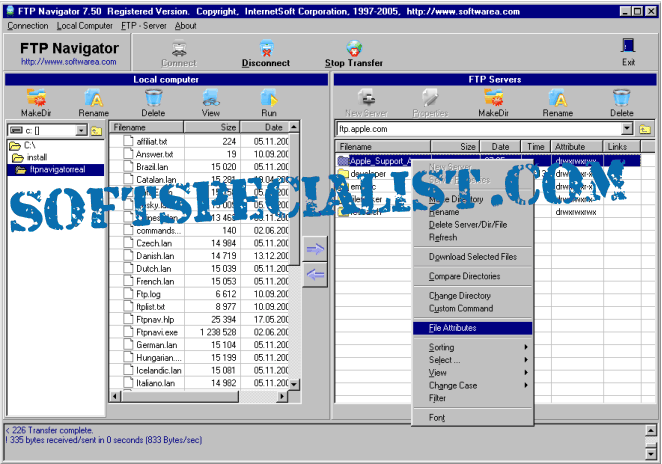Viewport: 662px width, 464px height.
Task: Click Delete icon in FTP Servers panel
Action: 621,97
